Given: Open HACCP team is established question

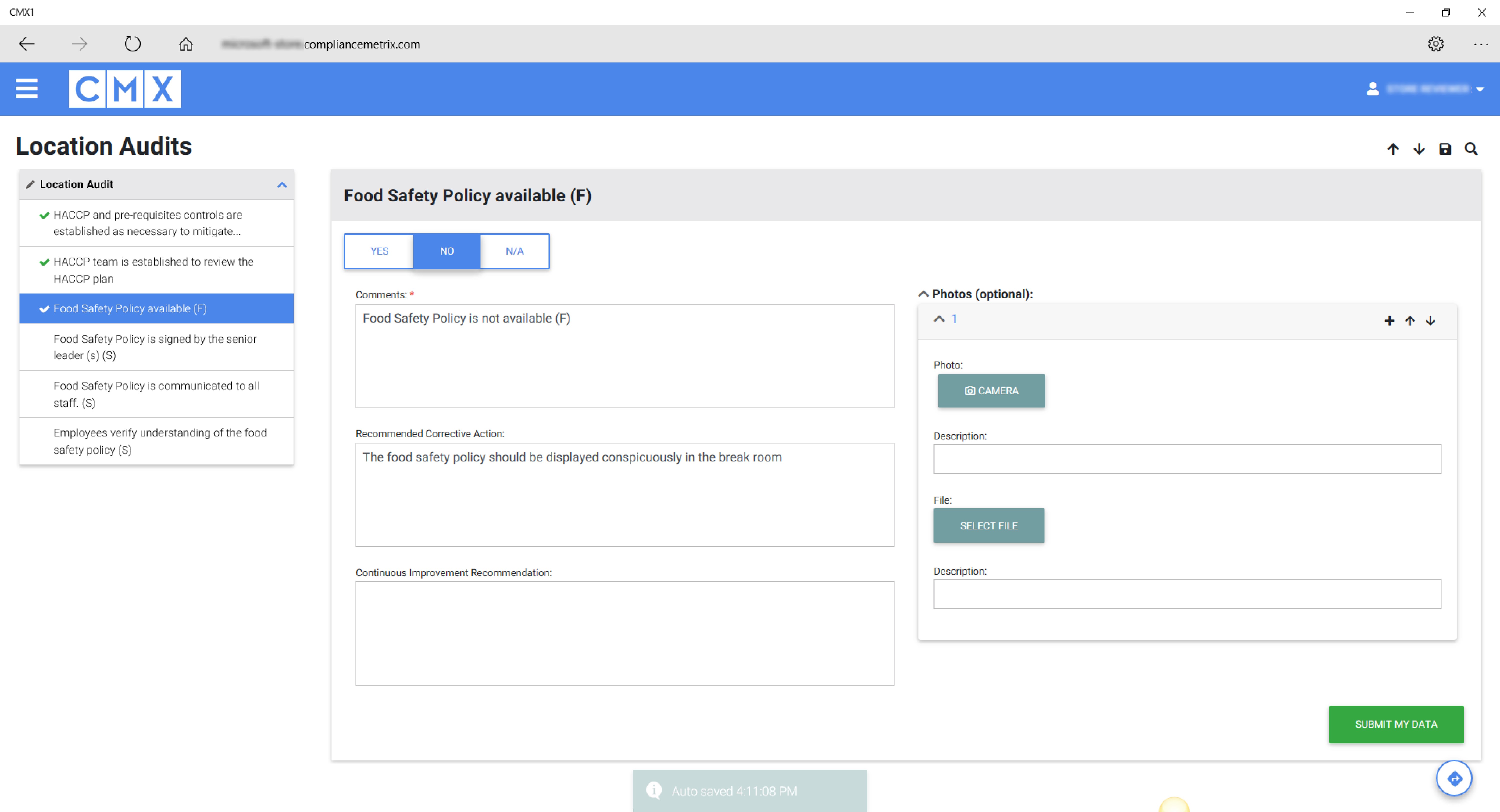Looking at the screenshot, I should [x=156, y=270].
